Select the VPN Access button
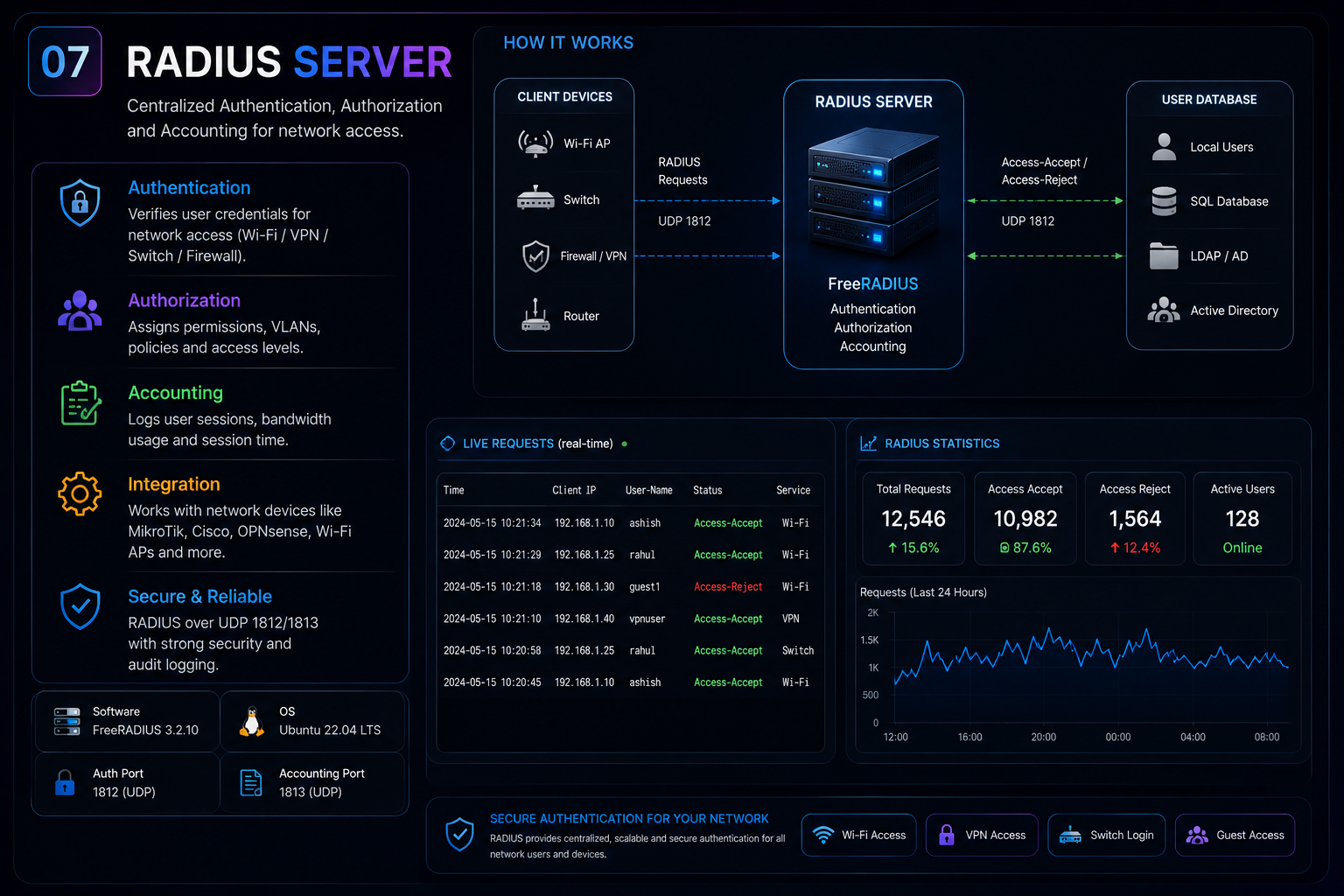Image resolution: width=1344 pixels, height=896 pixels. 982,835
